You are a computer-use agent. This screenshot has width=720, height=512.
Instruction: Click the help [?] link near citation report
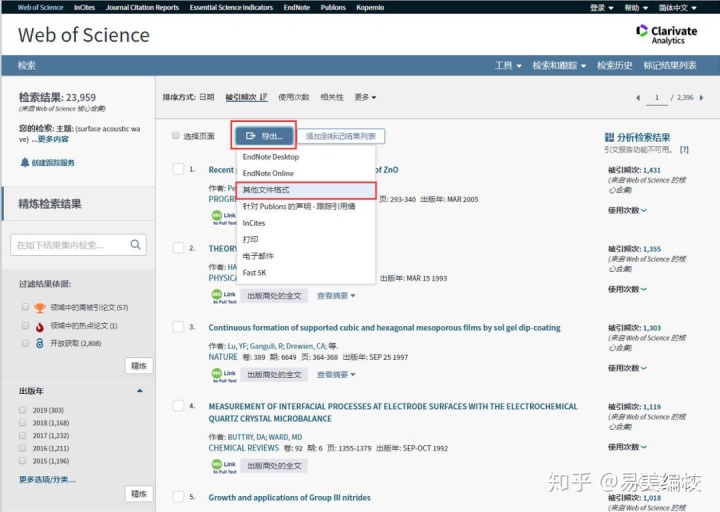[684, 150]
